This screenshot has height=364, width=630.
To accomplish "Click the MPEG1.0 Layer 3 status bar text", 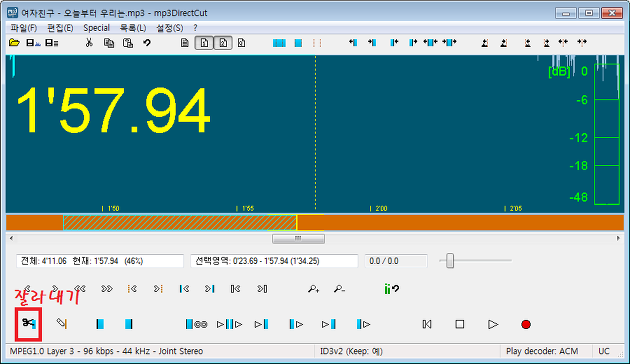I will 106,351.
